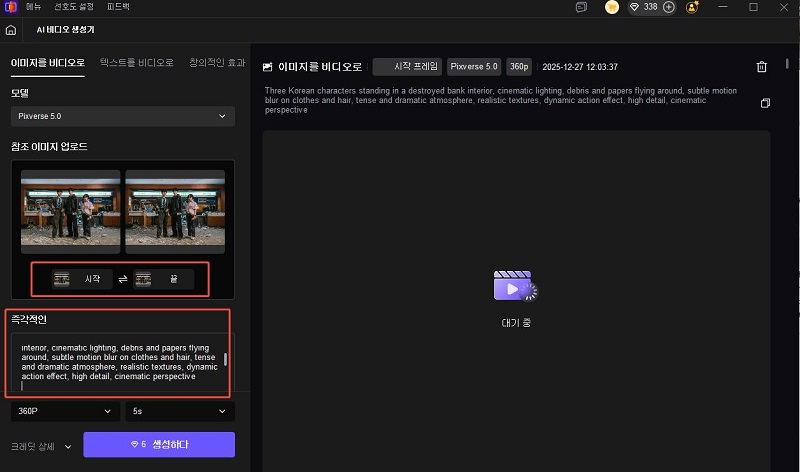This screenshot has height=472, width=800.
Task: Select the 끝 end frame slot
Action: 162,281
